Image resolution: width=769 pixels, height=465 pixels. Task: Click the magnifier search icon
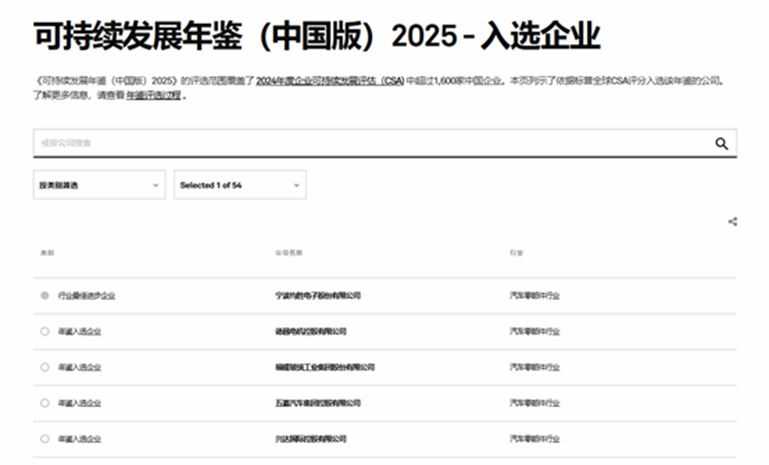(x=721, y=144)
